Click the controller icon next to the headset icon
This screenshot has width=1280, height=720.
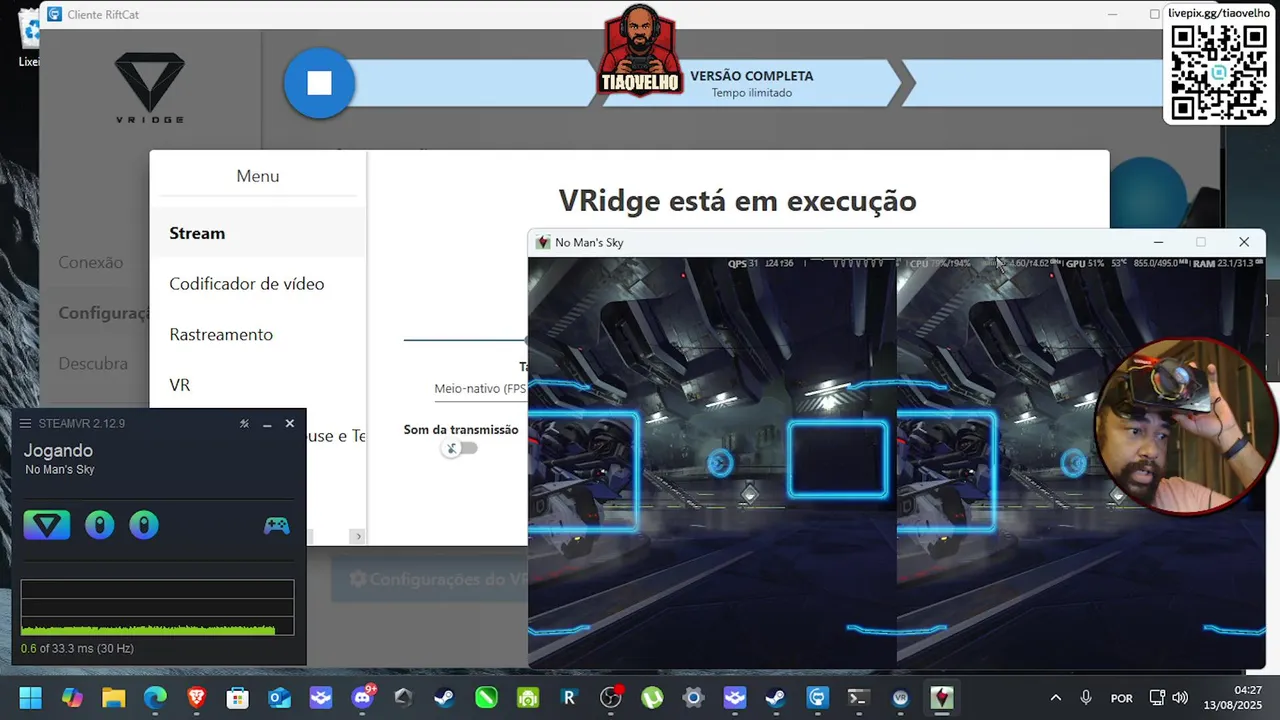(x=99, y=525)
